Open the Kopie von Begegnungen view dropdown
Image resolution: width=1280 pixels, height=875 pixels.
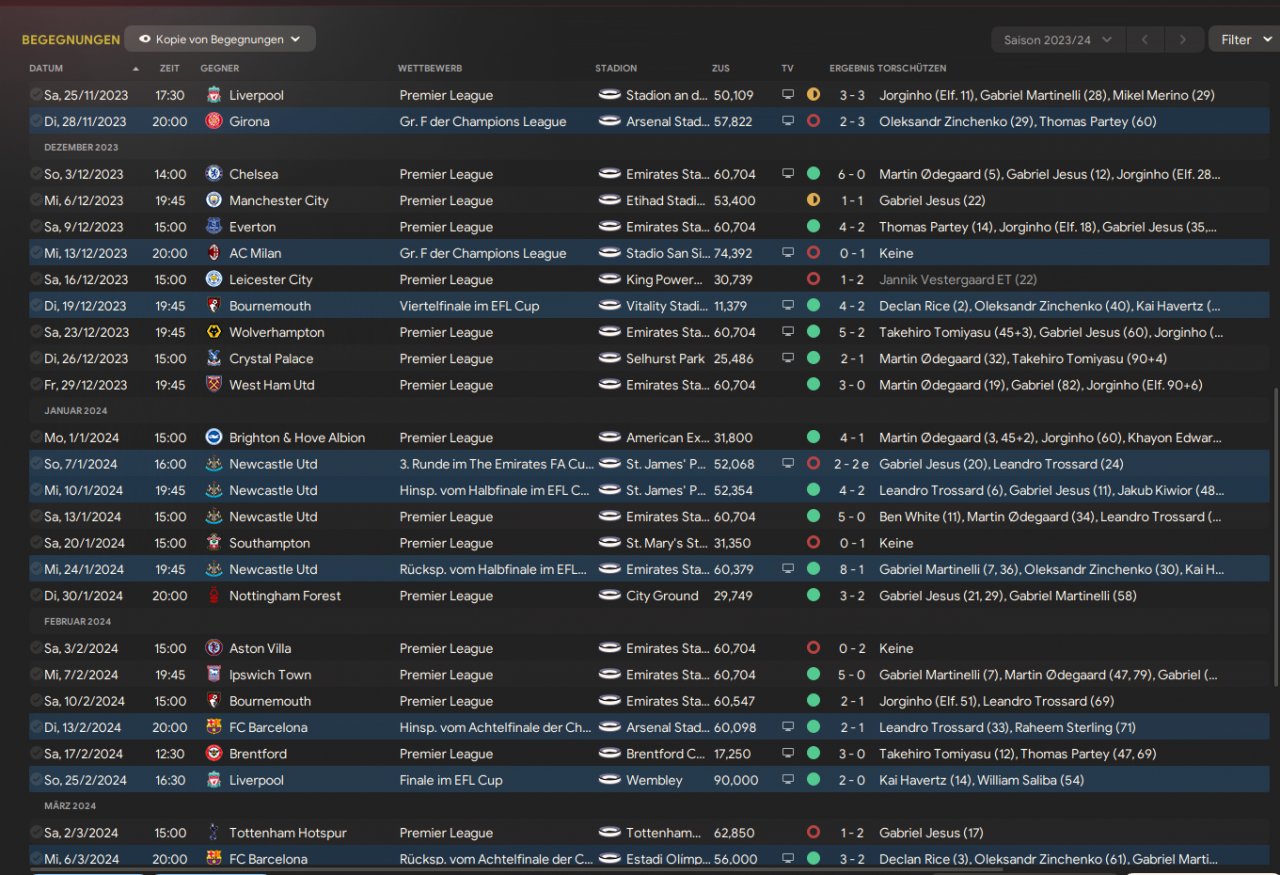[x=220, y=39]
